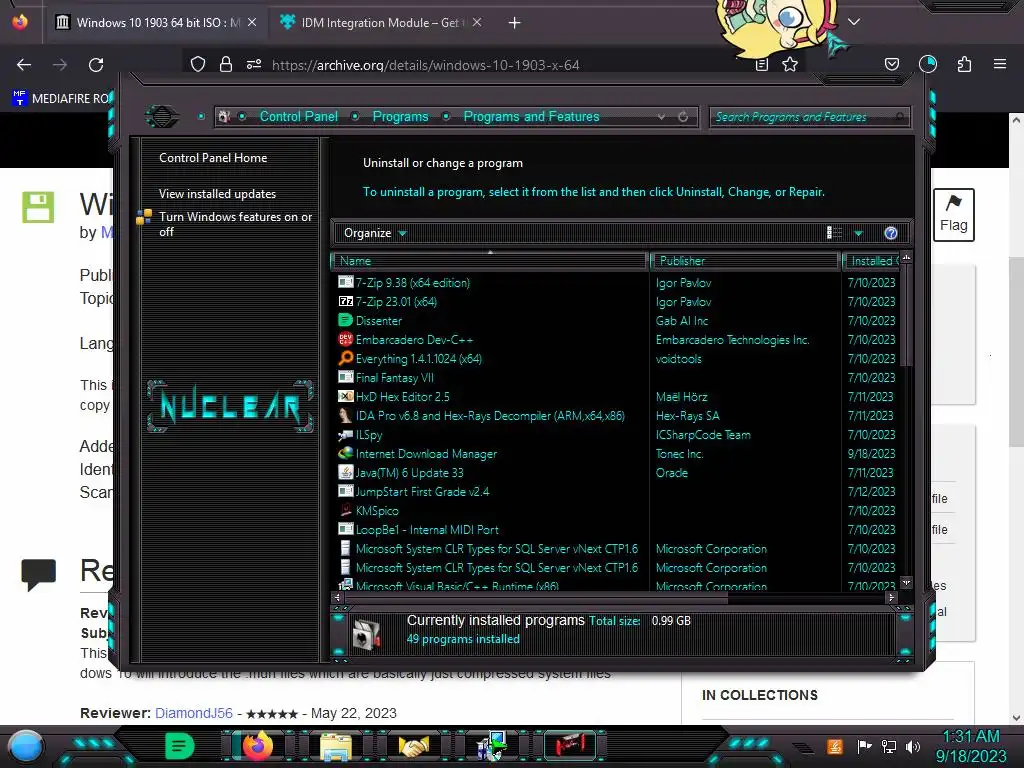The width and height of the screenshot is (1024, 768).
Task: Sort by the Installed On column header
Action: tap(872, 261)
